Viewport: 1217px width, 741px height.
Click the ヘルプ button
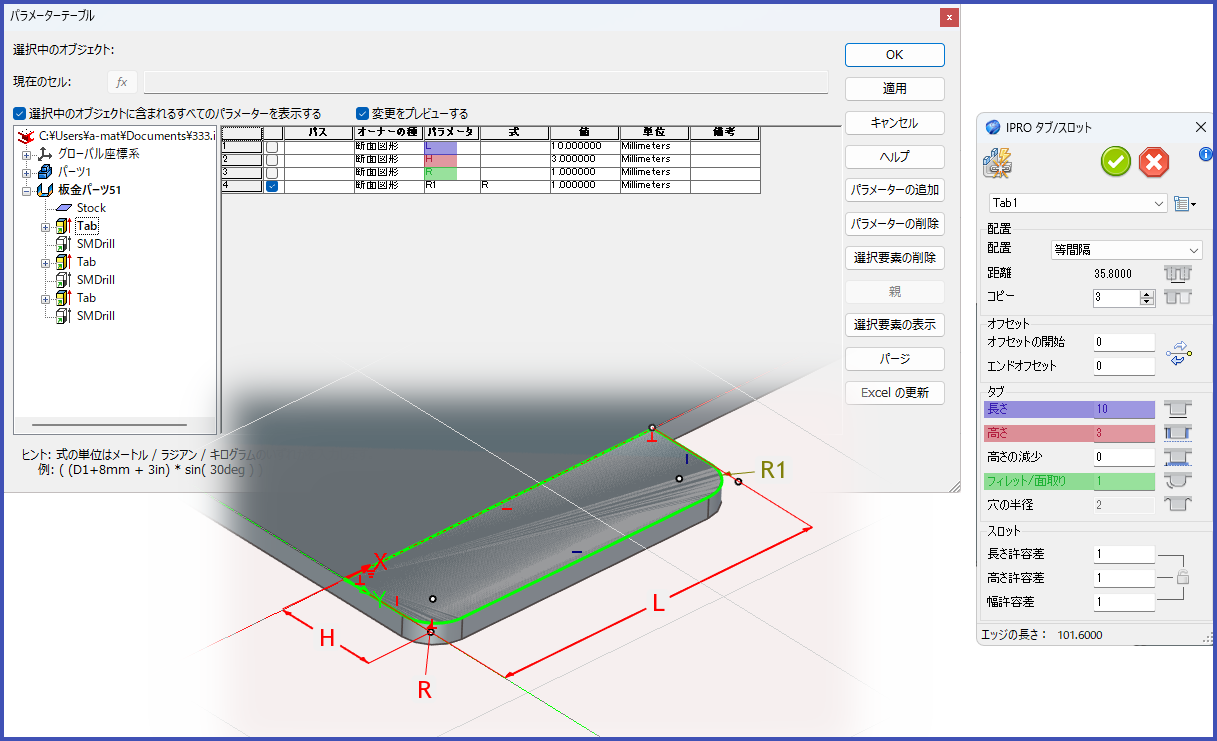coord(894,157)
